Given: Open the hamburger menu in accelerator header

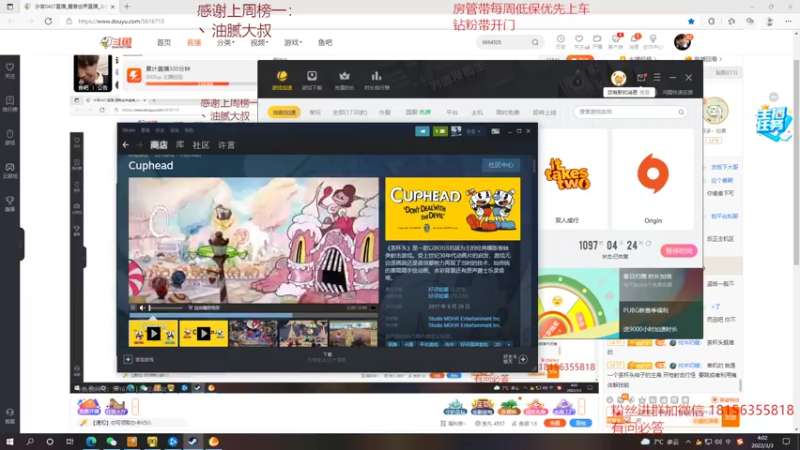Looking at the screenshot, I should (x=657, y=78).
